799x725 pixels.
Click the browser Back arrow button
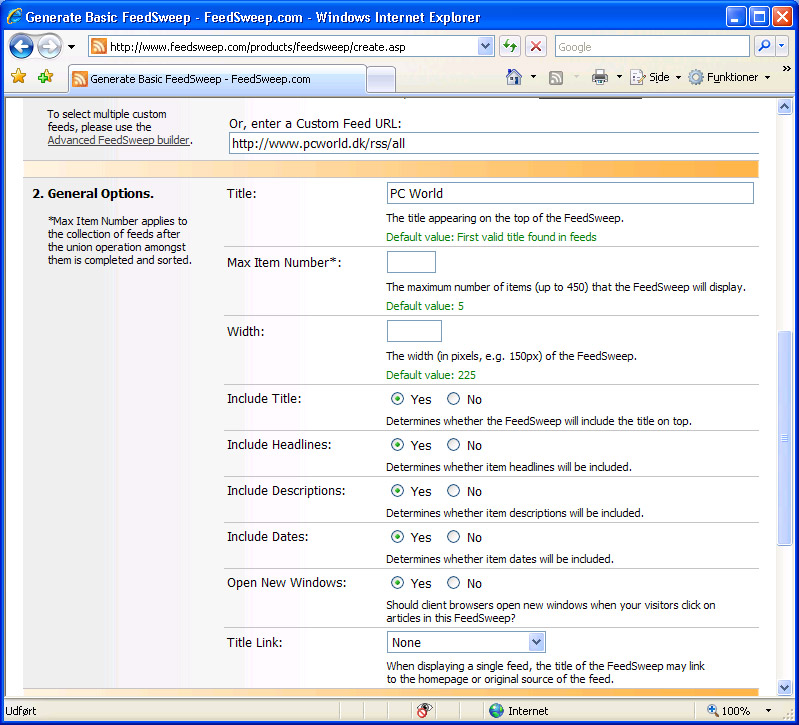22,47
